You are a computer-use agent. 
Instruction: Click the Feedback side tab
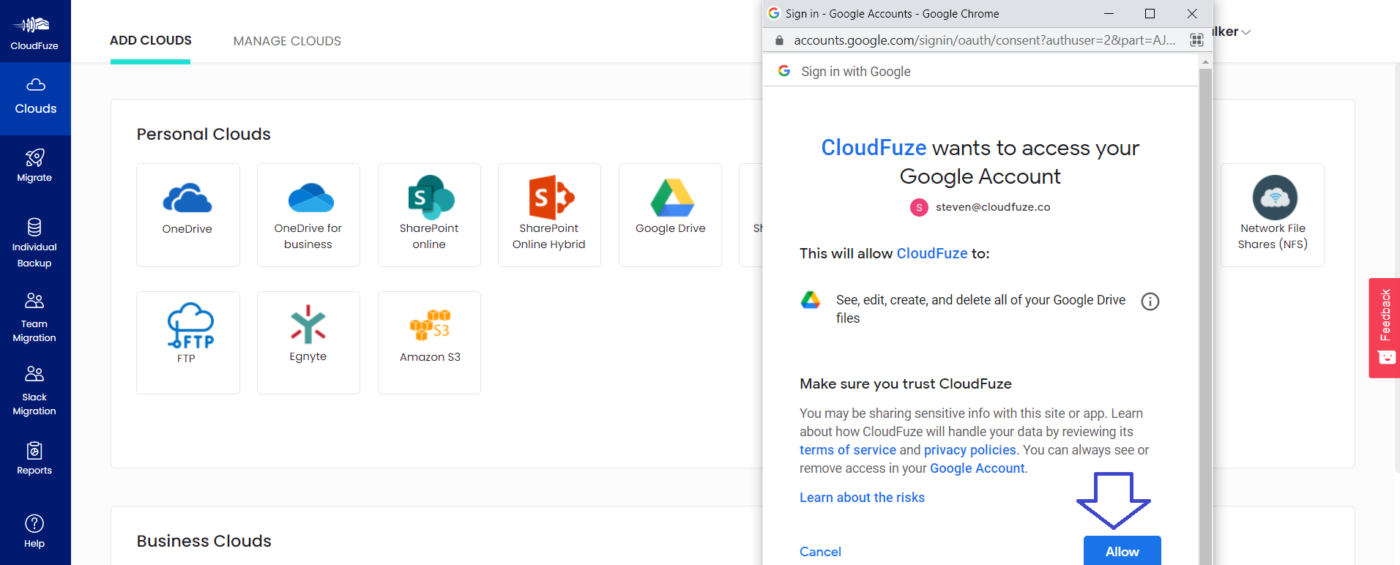pyautogui.click(x=1384, y=327)
